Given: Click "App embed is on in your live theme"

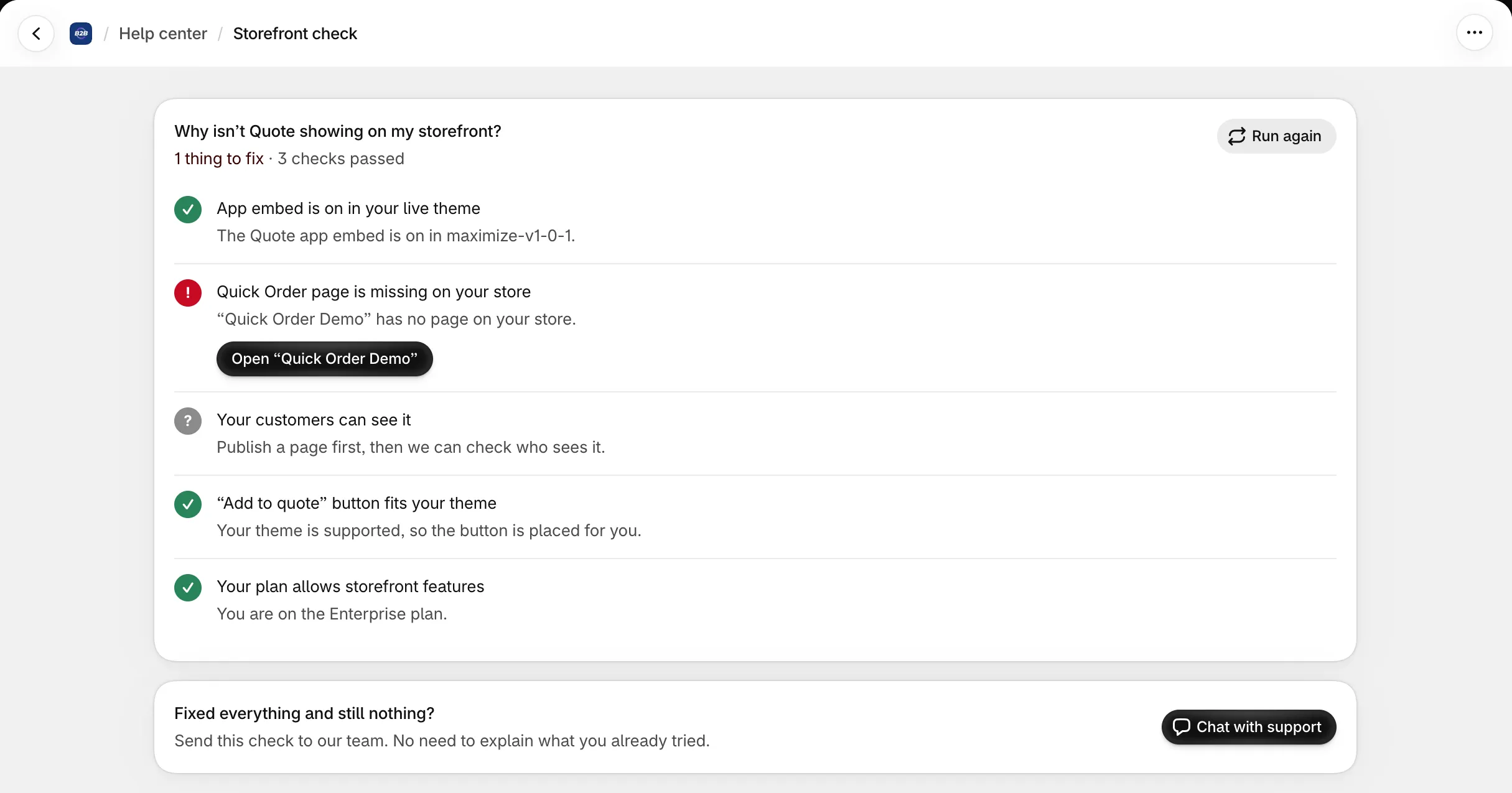Looking at the screenshot, I should (x=348, y=208).
